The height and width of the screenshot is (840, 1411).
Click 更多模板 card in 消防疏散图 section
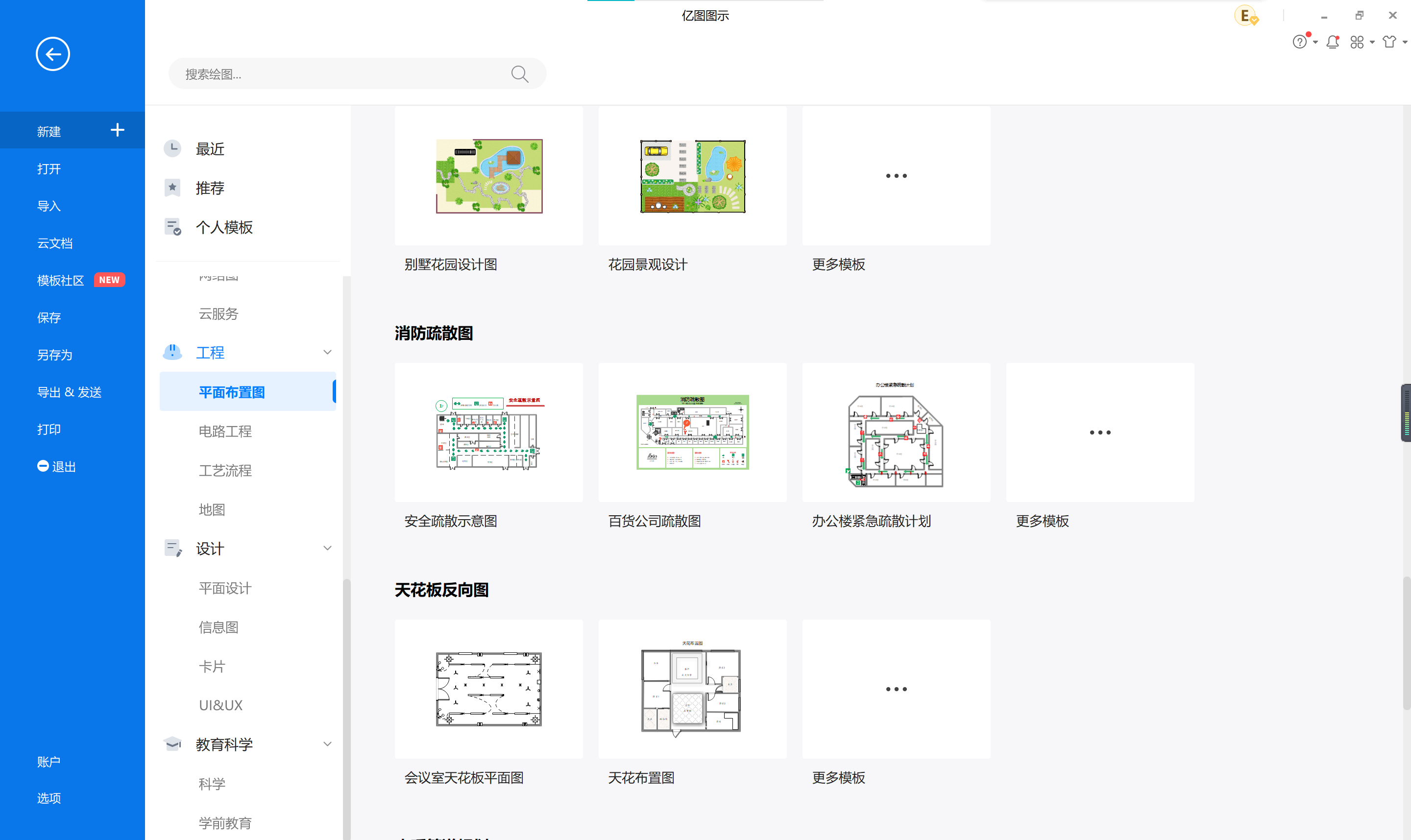click(x=1100, y=432)
